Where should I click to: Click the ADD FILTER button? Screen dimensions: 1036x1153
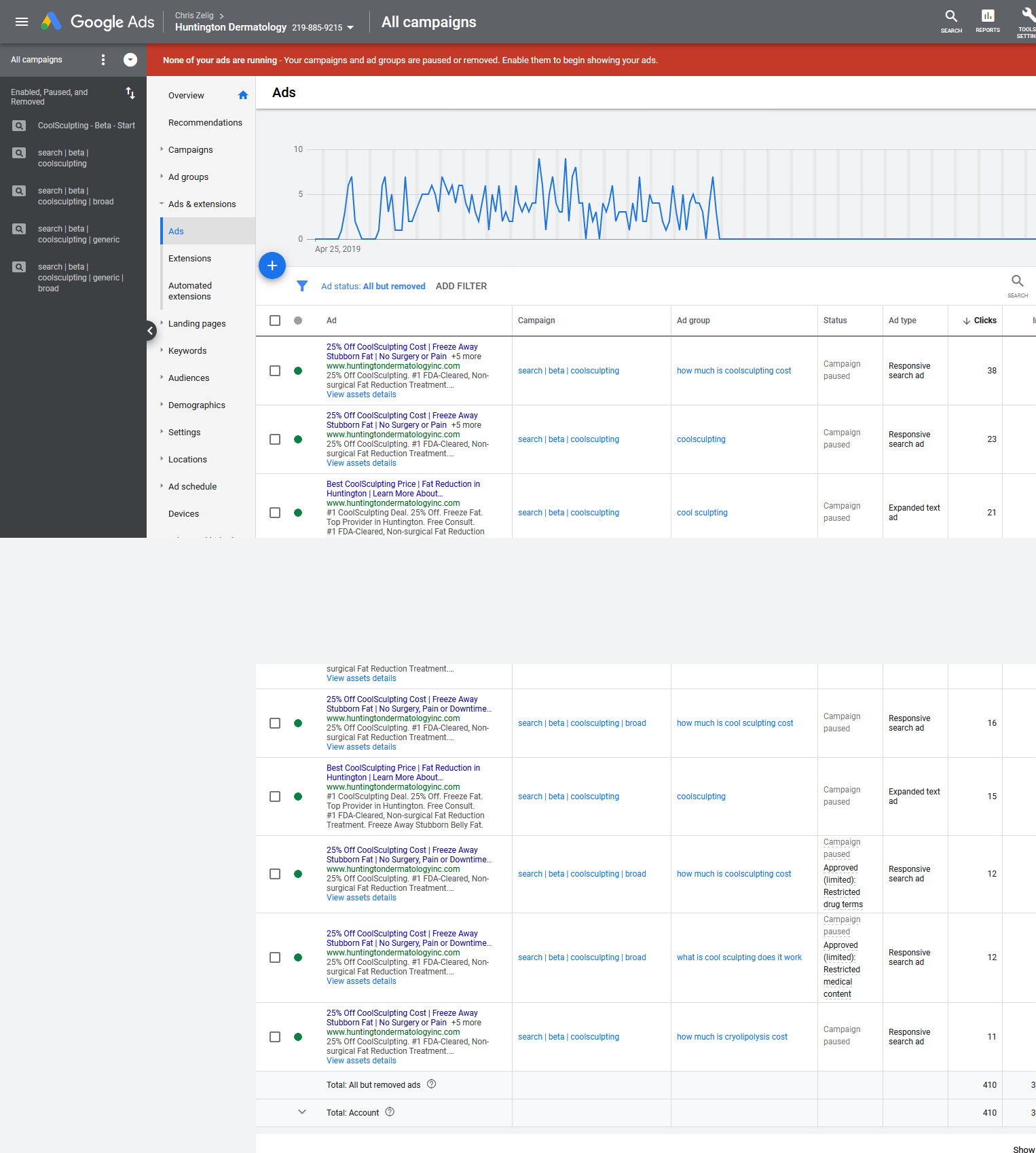(462, 286)
